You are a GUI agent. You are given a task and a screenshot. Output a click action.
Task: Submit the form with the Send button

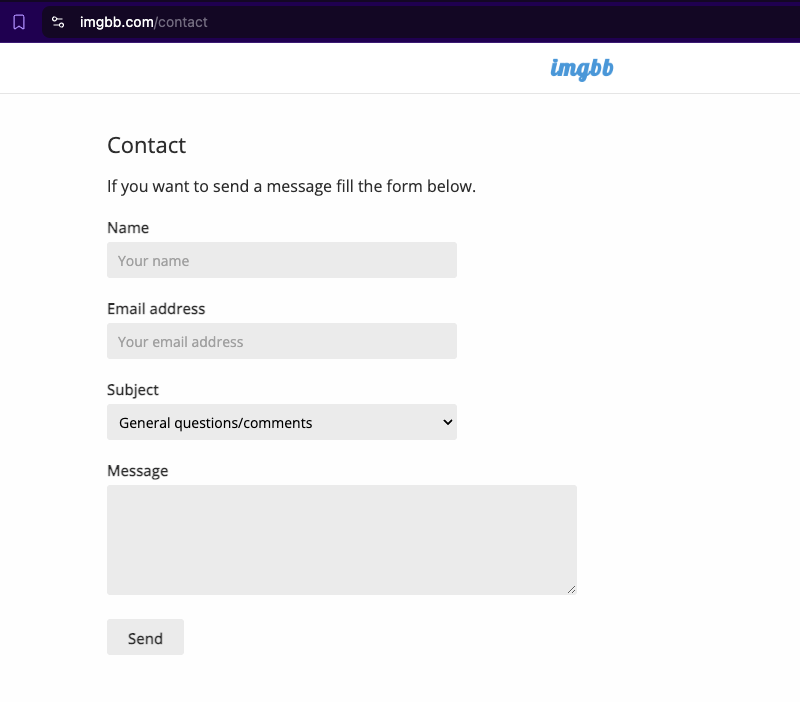click(x=145, y=637)
